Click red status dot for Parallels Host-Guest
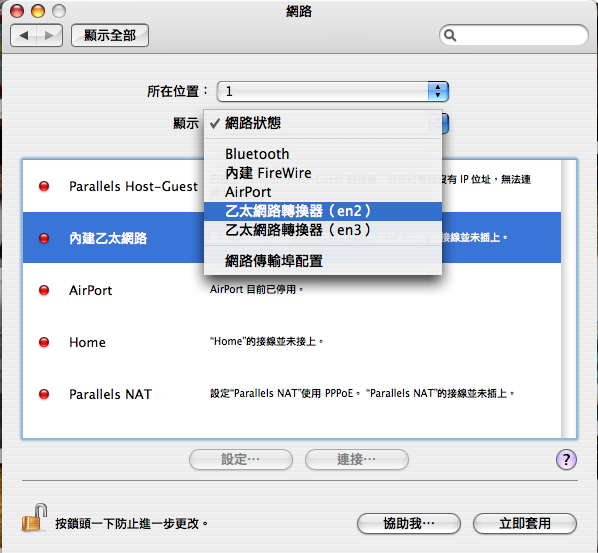Image resolution: width=598 pixels, height=553 pixels. click(x=44, y=186)
